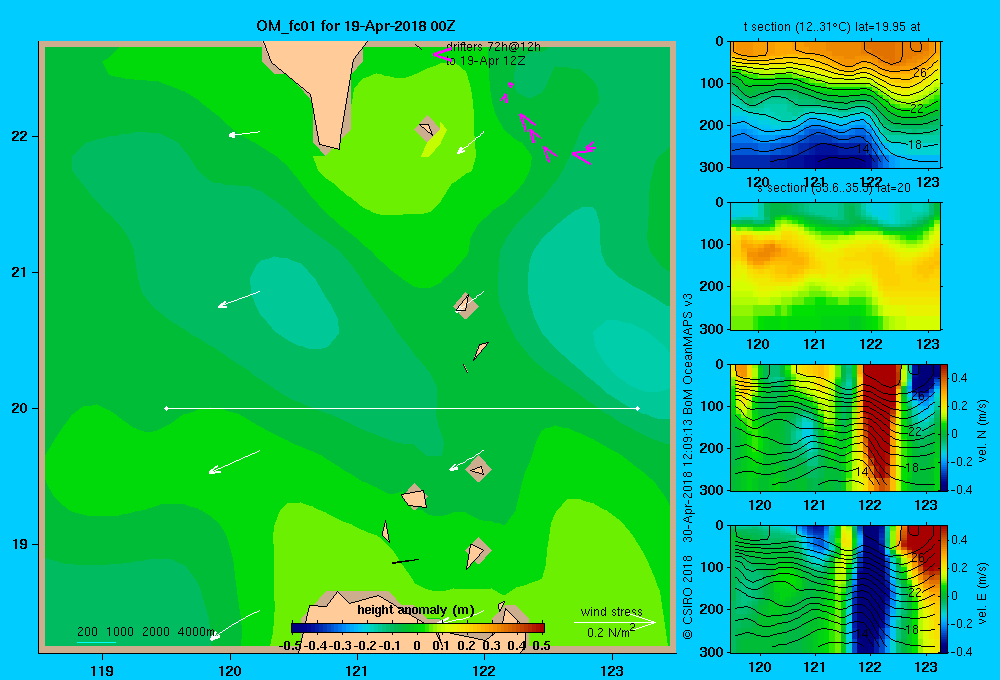Open the temperature section plot

[835, 105]
